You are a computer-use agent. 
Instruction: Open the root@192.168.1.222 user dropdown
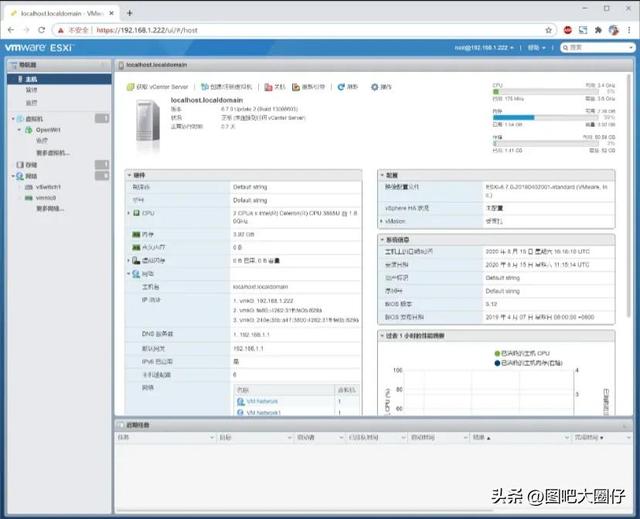(x=484, y=48)
